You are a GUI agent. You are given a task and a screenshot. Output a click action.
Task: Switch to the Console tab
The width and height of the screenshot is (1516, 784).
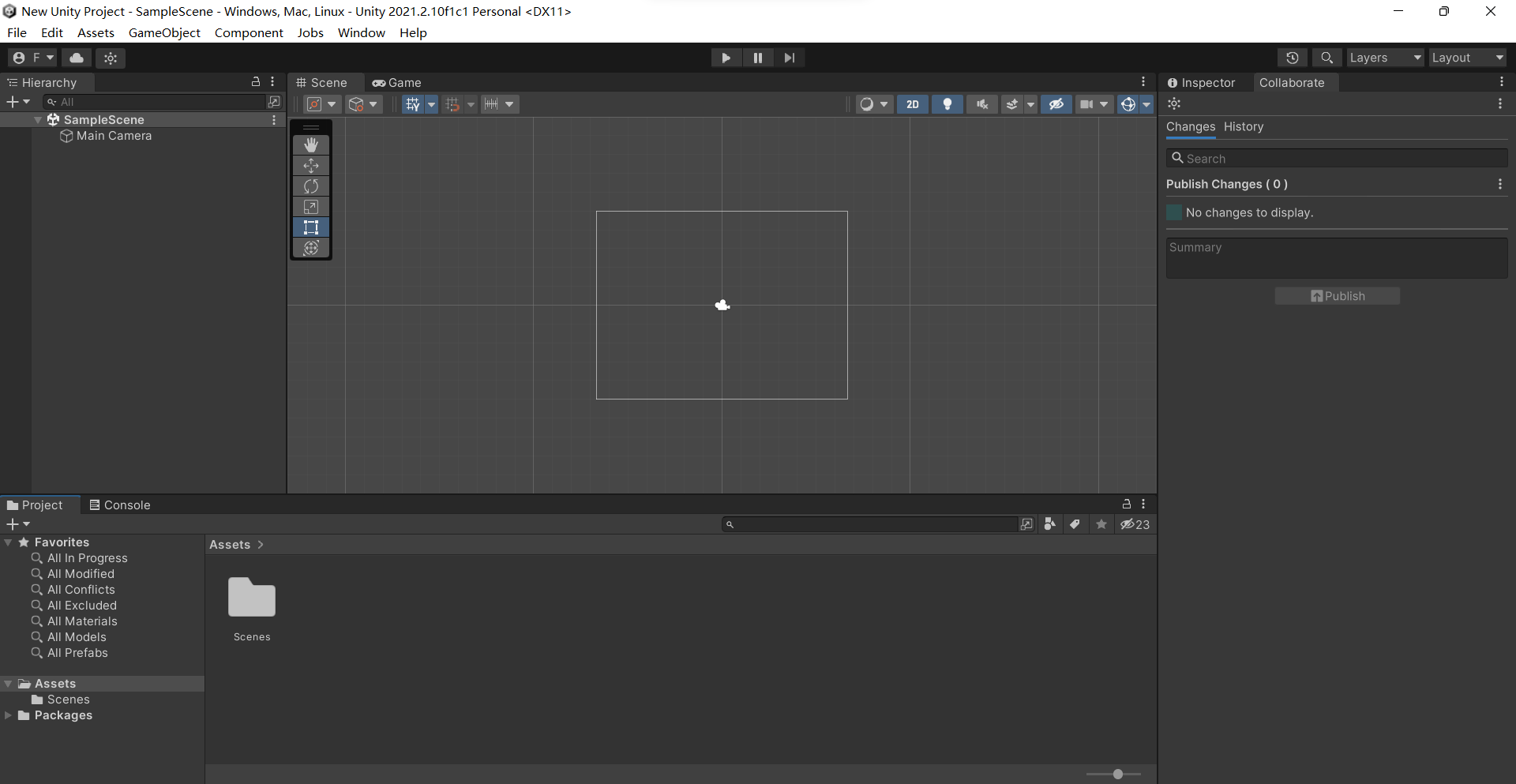pos(120,505)
